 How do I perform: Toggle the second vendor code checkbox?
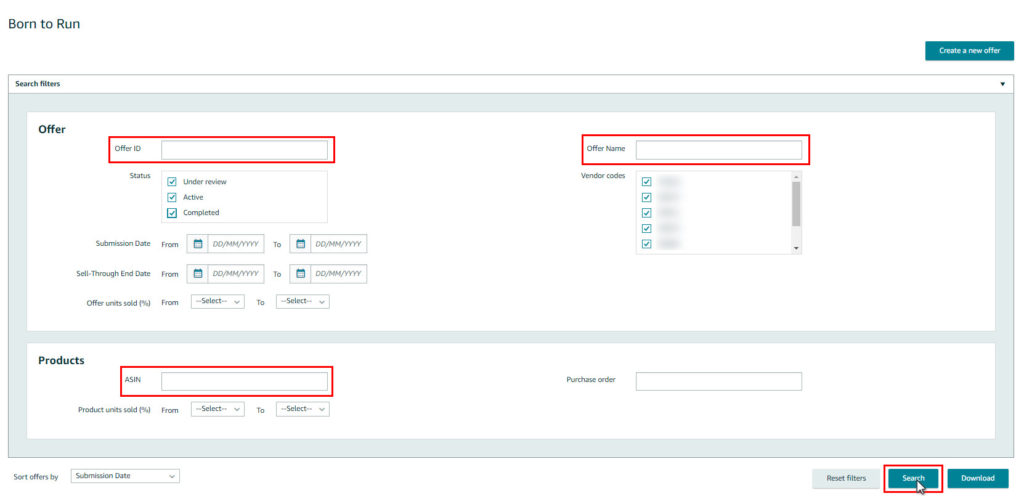click(x=647, y=197)
